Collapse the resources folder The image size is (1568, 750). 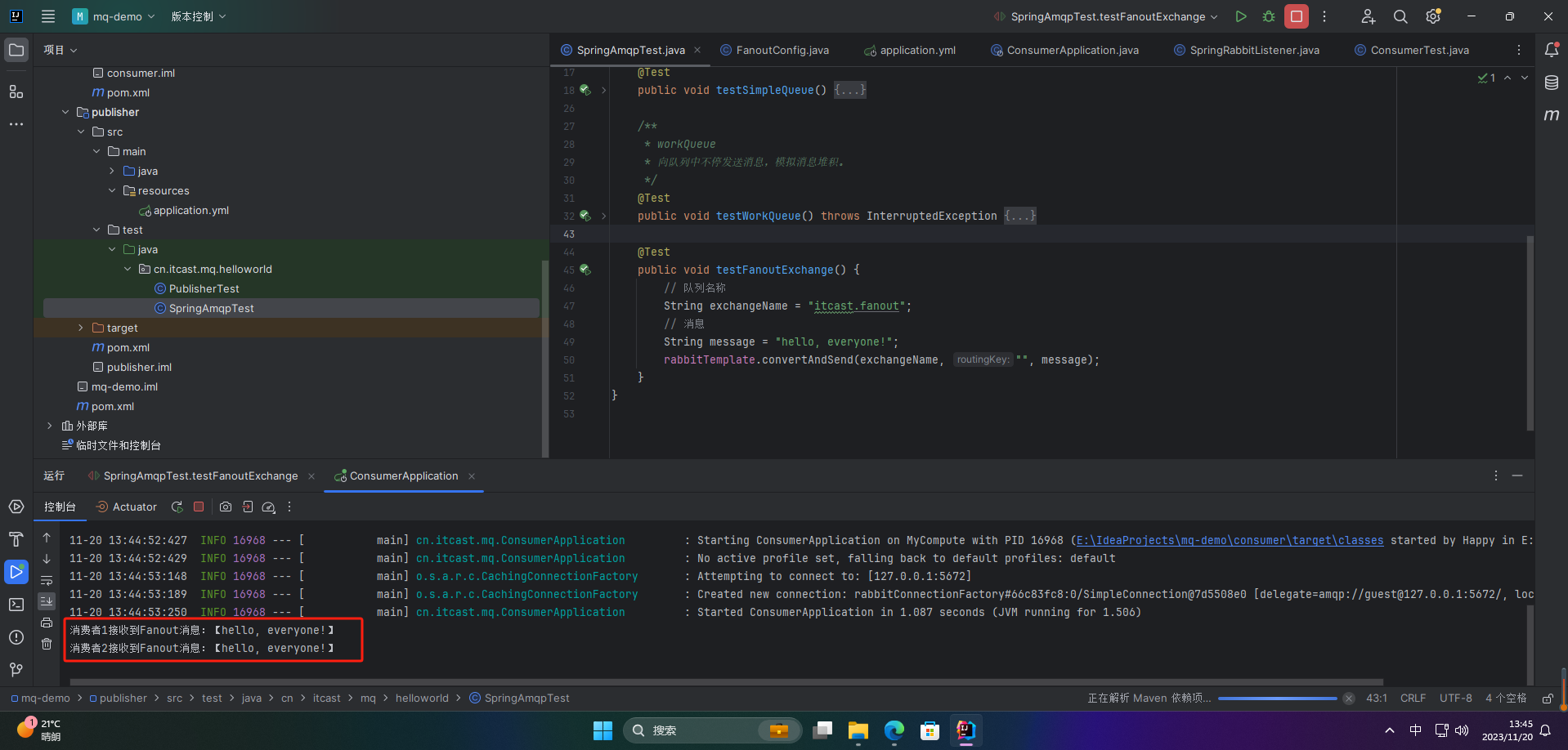[x=112, y=190]
